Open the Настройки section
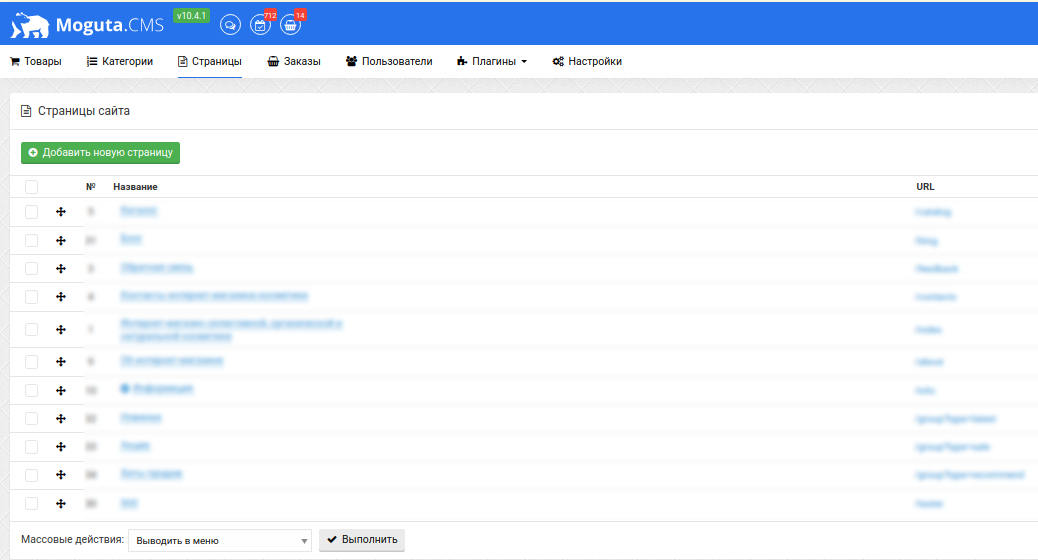 587,62
